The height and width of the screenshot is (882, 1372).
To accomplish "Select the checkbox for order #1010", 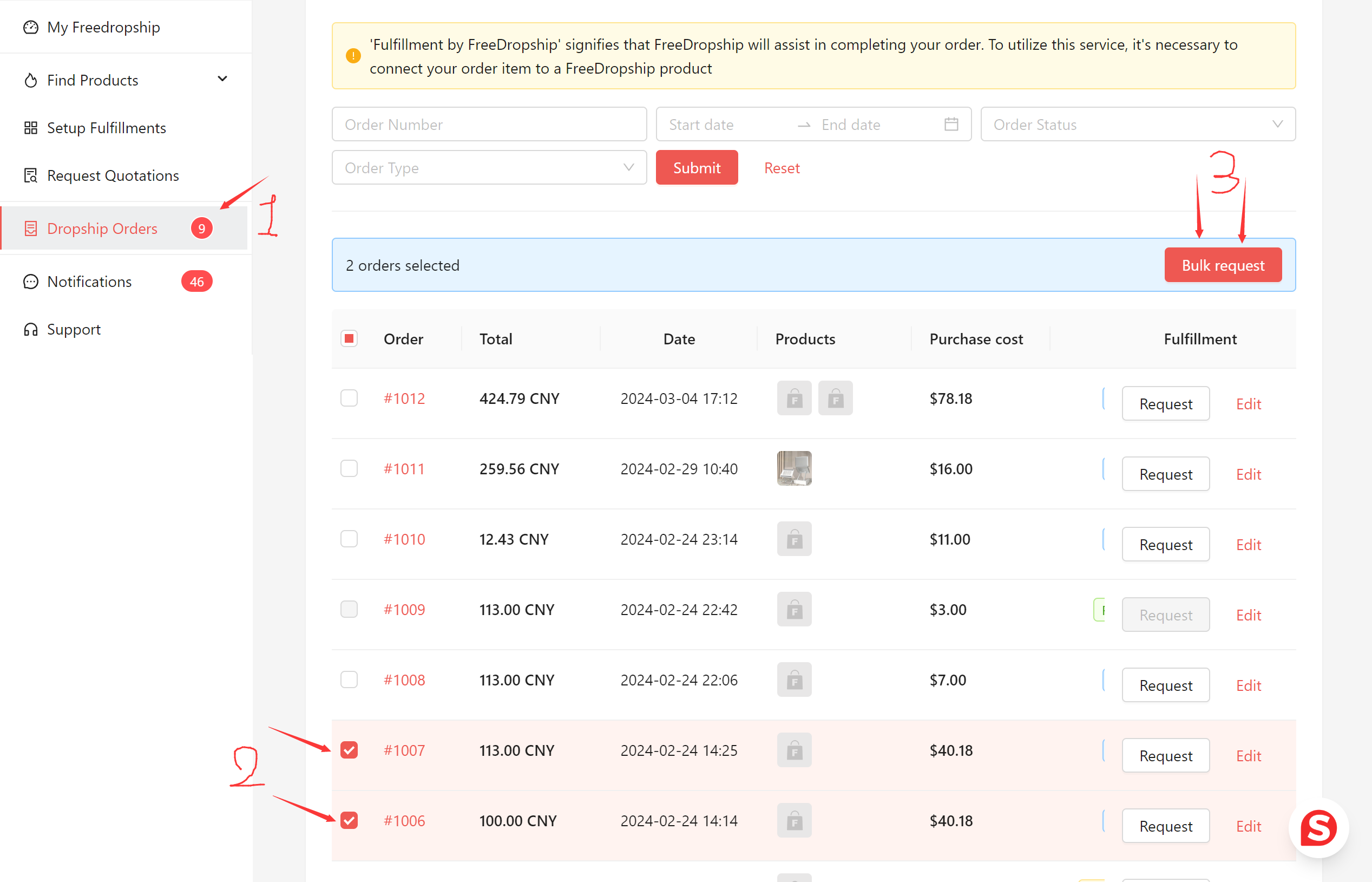I will (349, 539).
